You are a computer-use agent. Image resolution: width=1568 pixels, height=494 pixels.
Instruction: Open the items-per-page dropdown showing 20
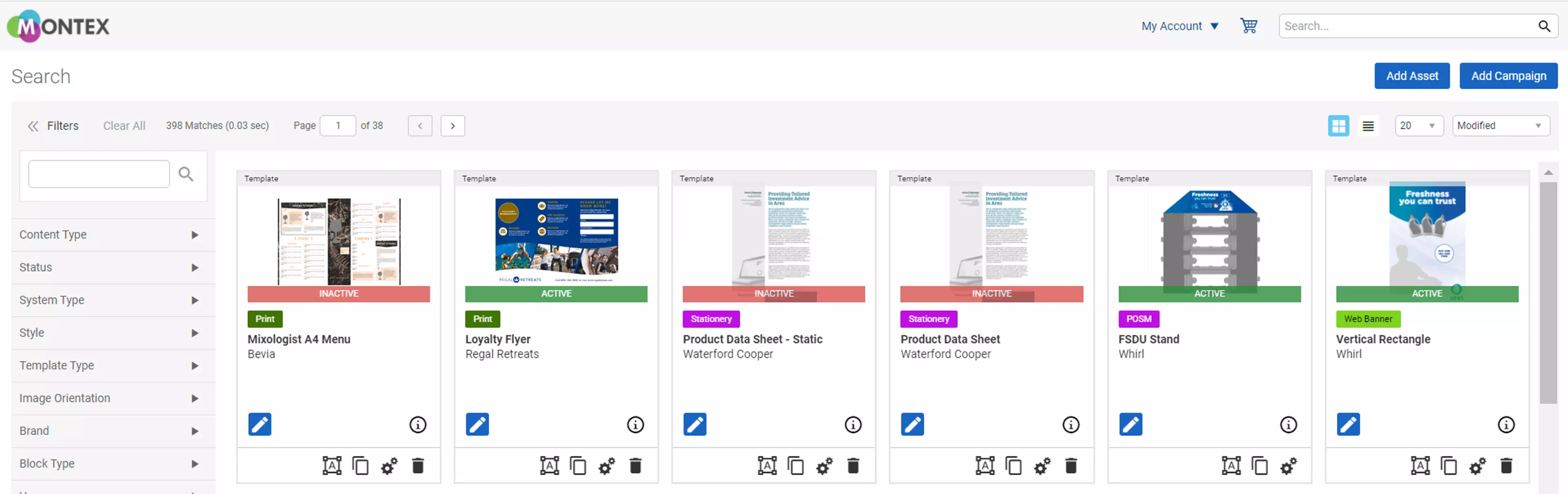[x=1416, y=125]
